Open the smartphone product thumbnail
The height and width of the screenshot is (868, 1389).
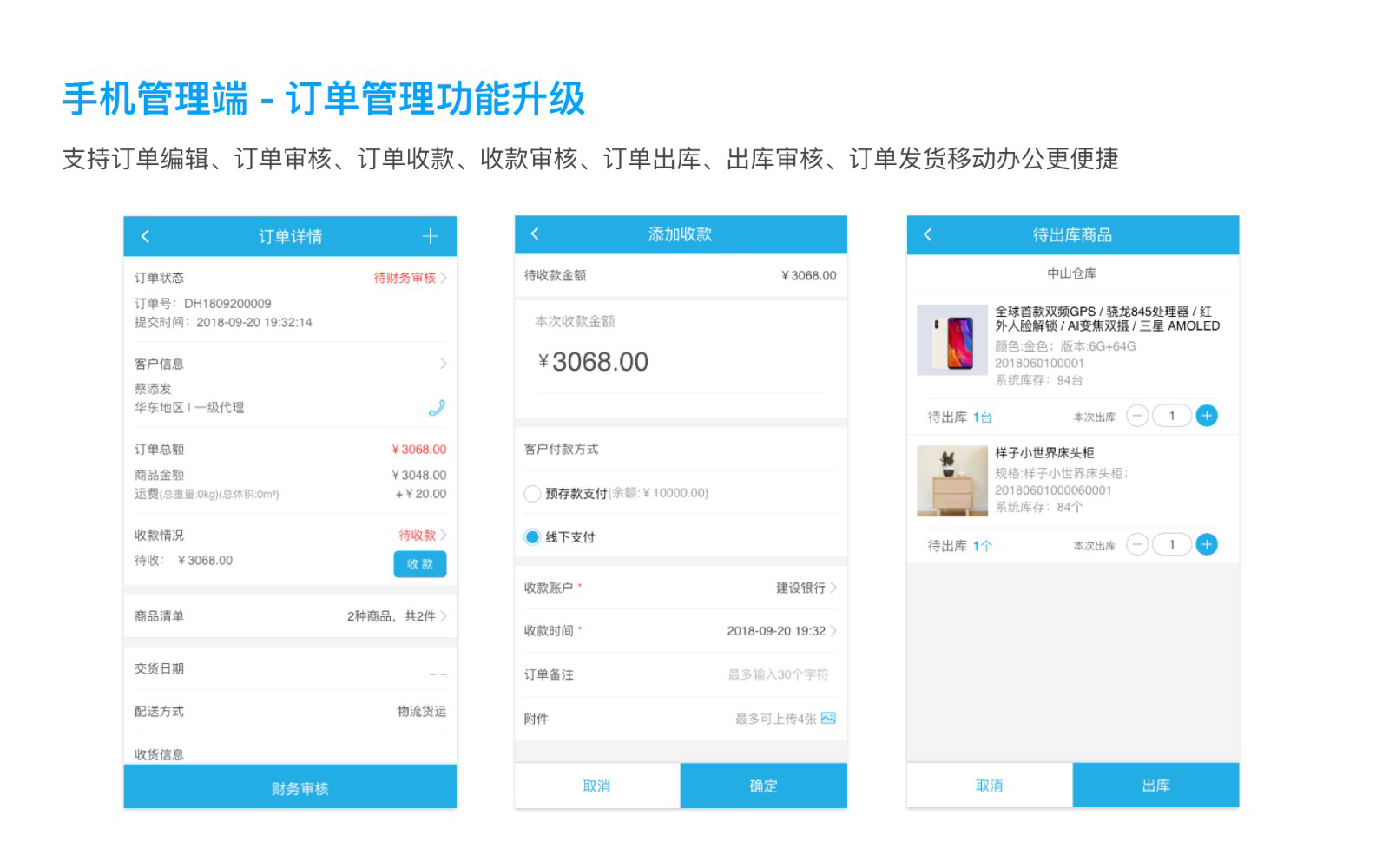pos(951,339)
